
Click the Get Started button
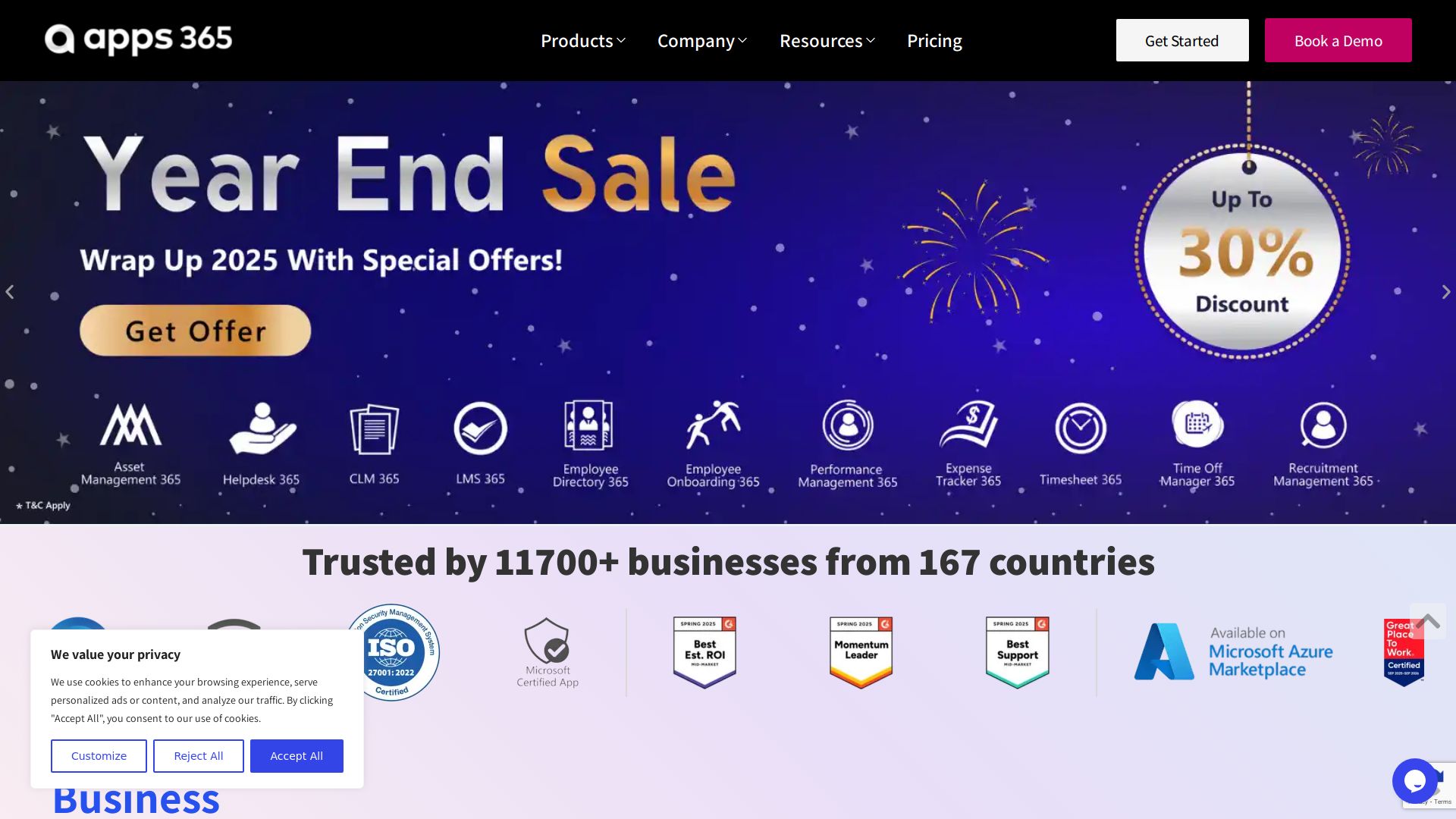[x=1182, y=40]
